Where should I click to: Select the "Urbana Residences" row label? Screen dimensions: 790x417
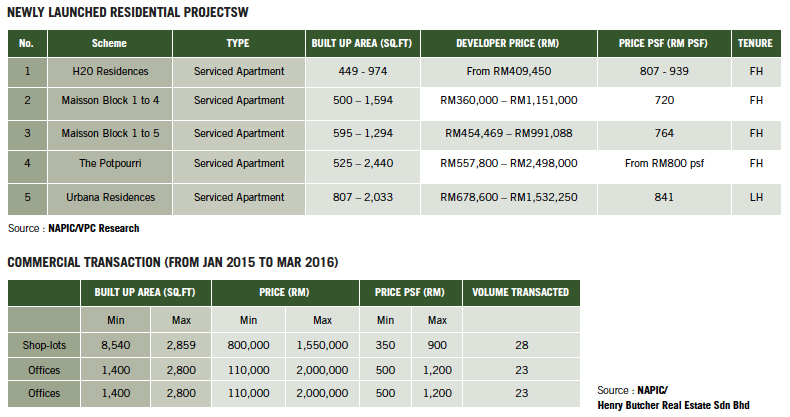[x=109, y=197]
